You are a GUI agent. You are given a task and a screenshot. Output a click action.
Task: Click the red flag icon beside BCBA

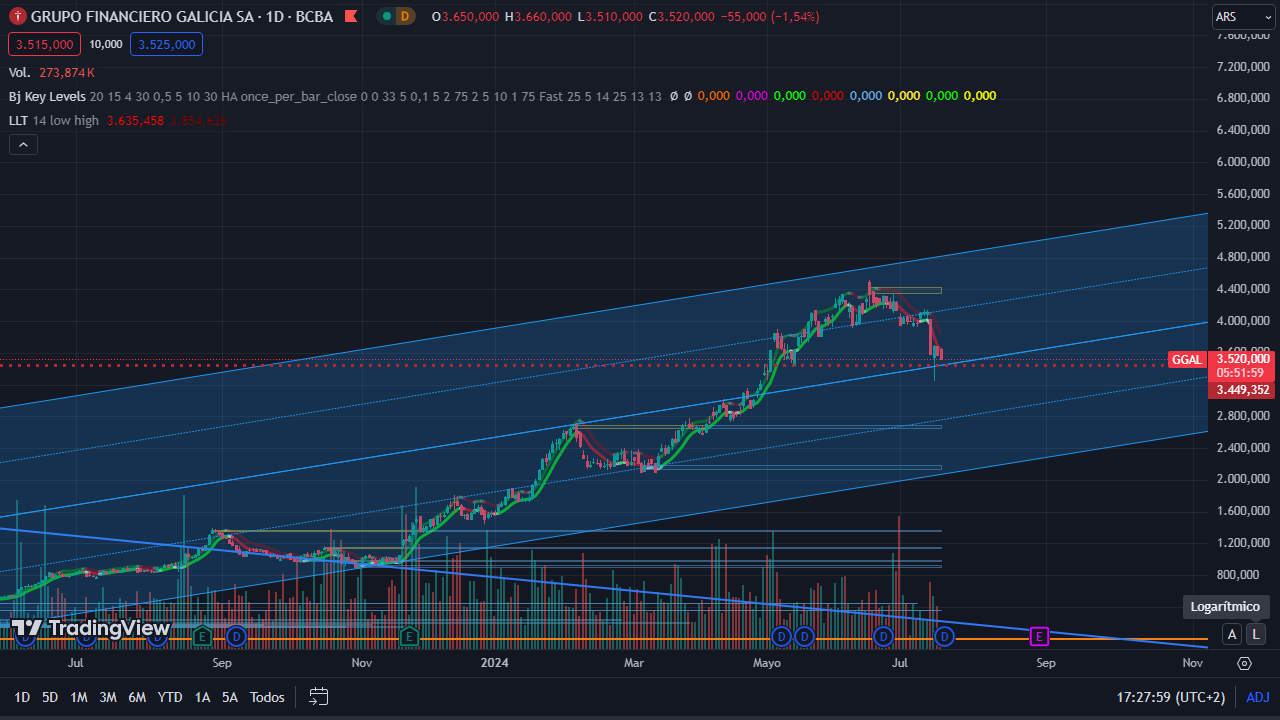point(349,16)
